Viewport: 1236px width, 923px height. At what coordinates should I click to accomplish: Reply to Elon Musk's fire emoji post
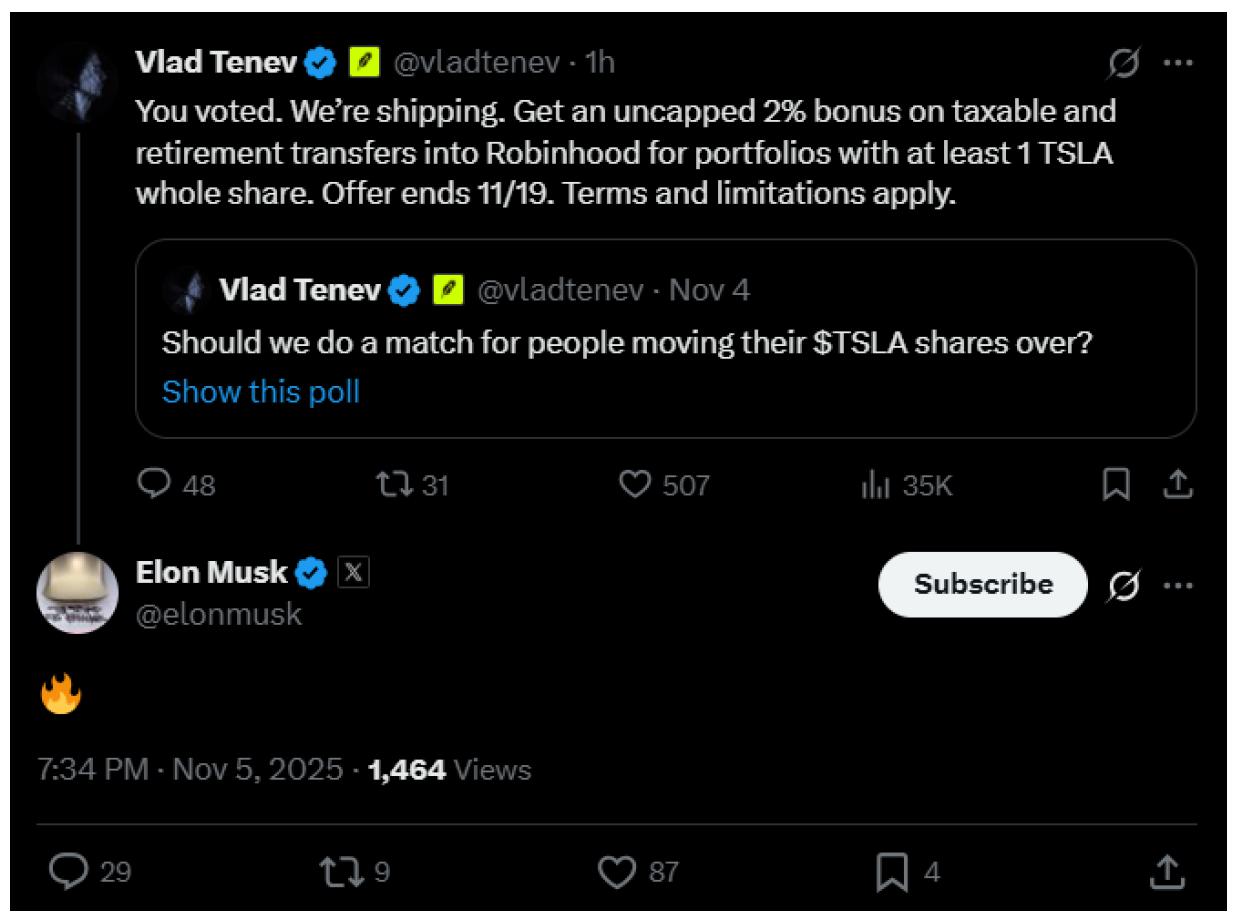point(69,872)
